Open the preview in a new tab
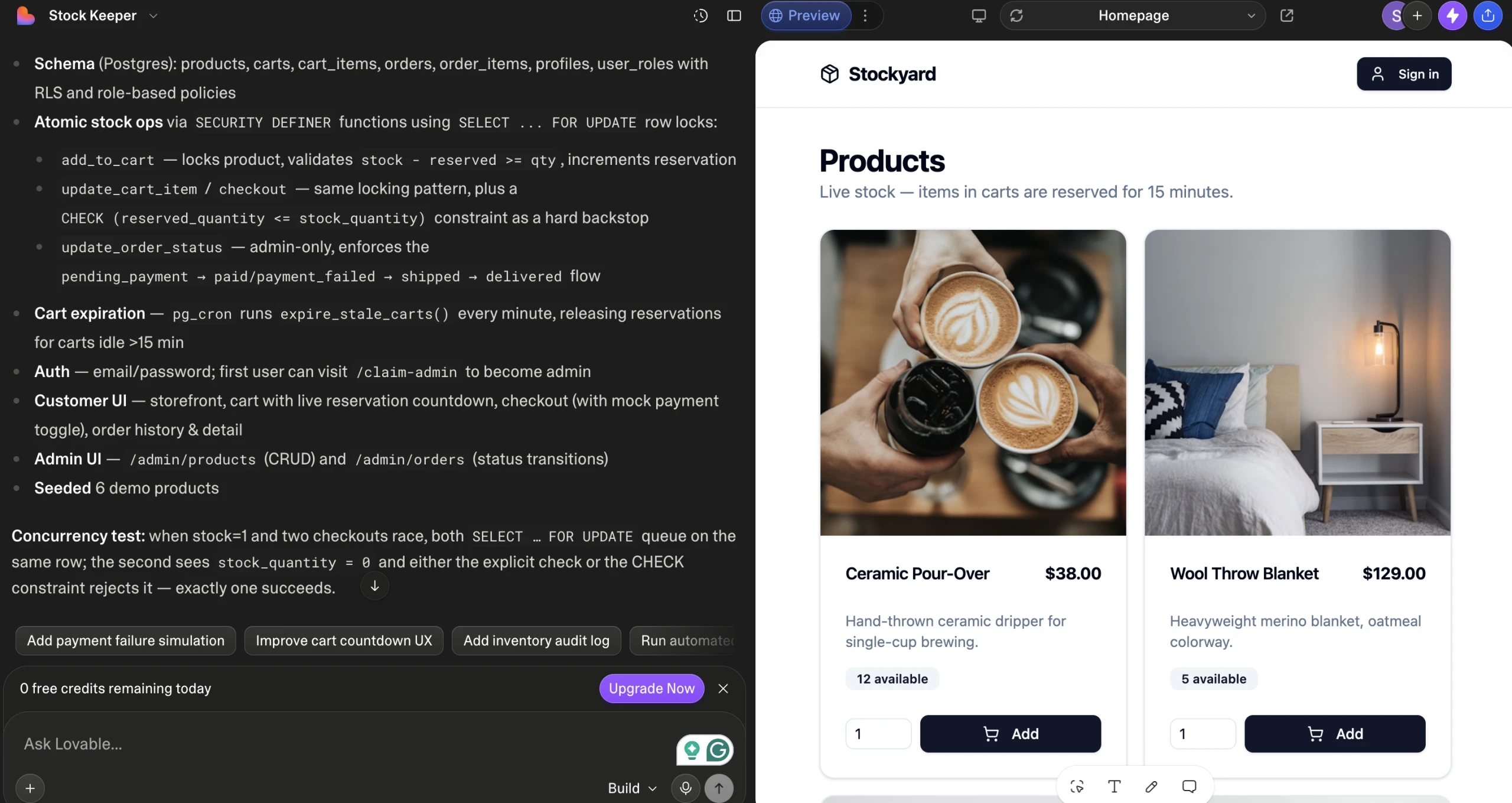Viewport: 1512px width, 803px height. [x=1287, y=15]
